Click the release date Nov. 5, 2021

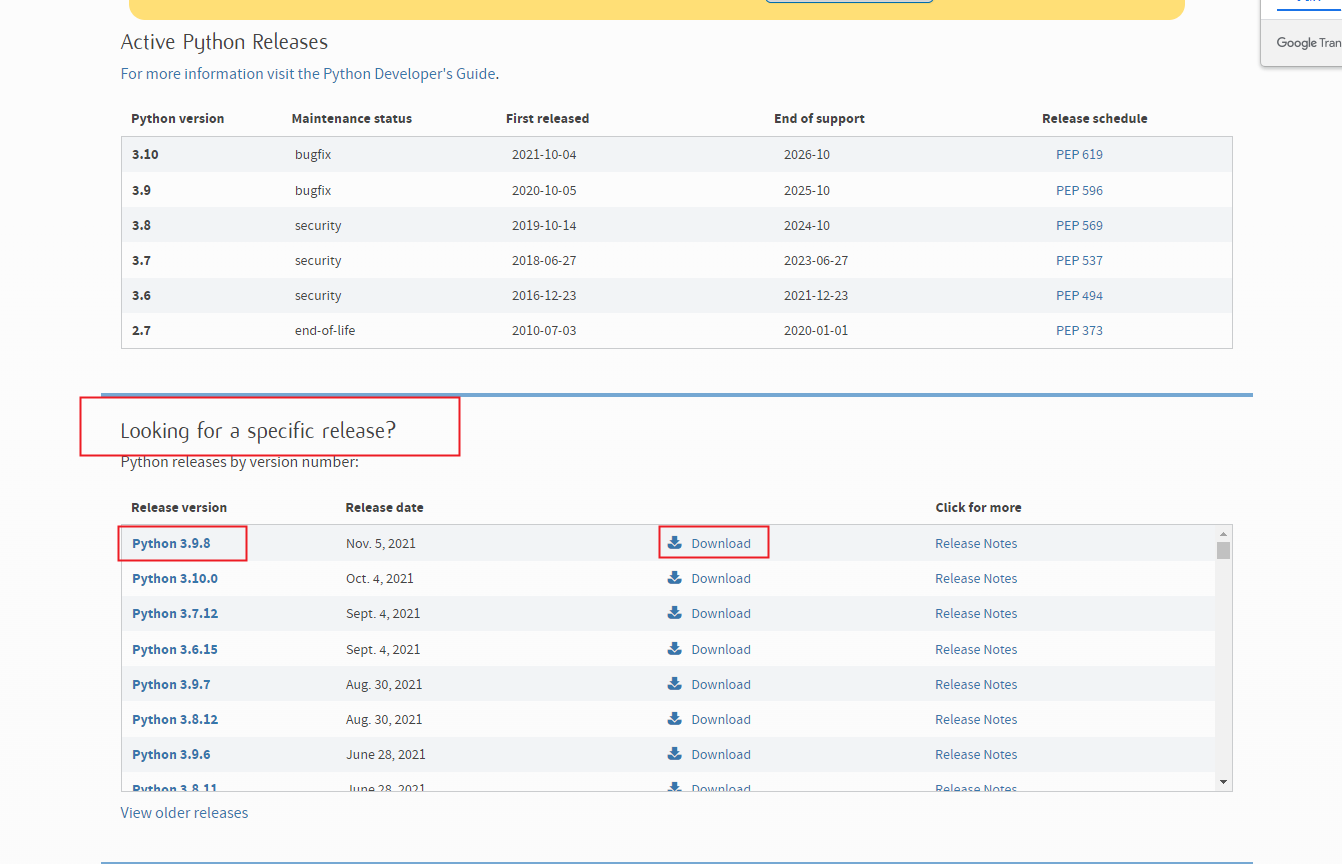381,544
